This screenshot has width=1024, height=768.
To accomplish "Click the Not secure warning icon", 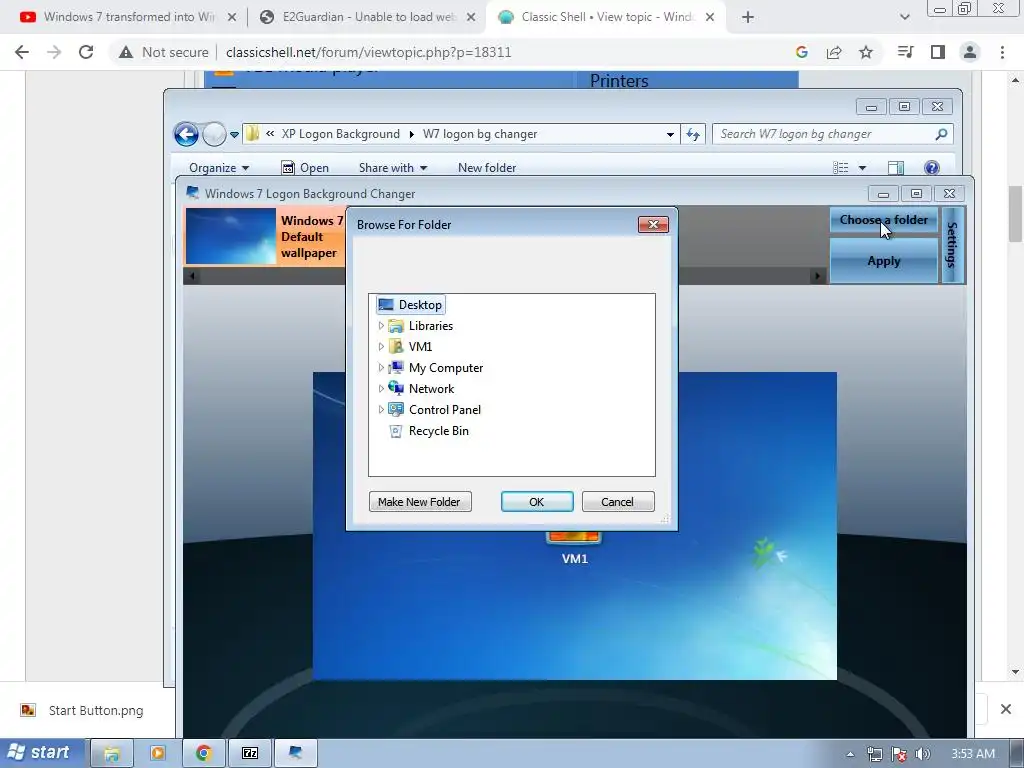I will (x=125, y=52).
